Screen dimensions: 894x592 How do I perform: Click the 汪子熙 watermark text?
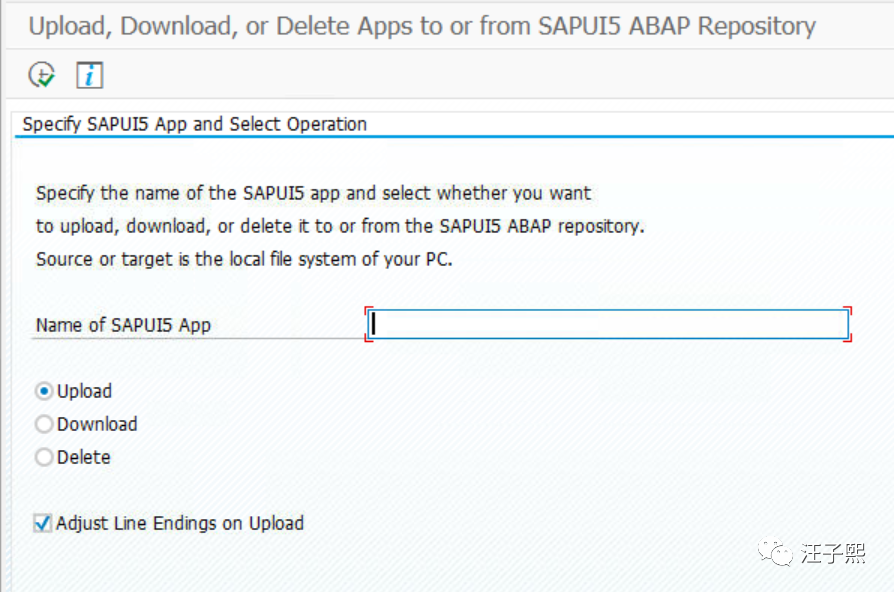tap(832, 553)
